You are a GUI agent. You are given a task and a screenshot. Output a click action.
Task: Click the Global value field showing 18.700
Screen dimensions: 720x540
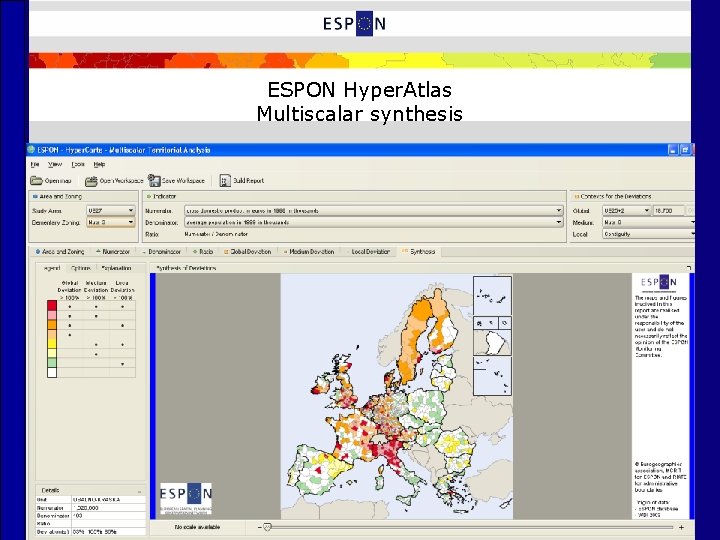click(668, 210)
